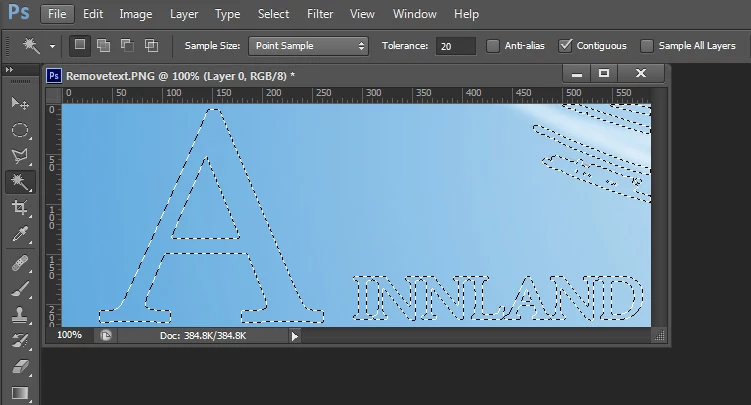
Task: Open the Edit menu
Action: (93, 14)
